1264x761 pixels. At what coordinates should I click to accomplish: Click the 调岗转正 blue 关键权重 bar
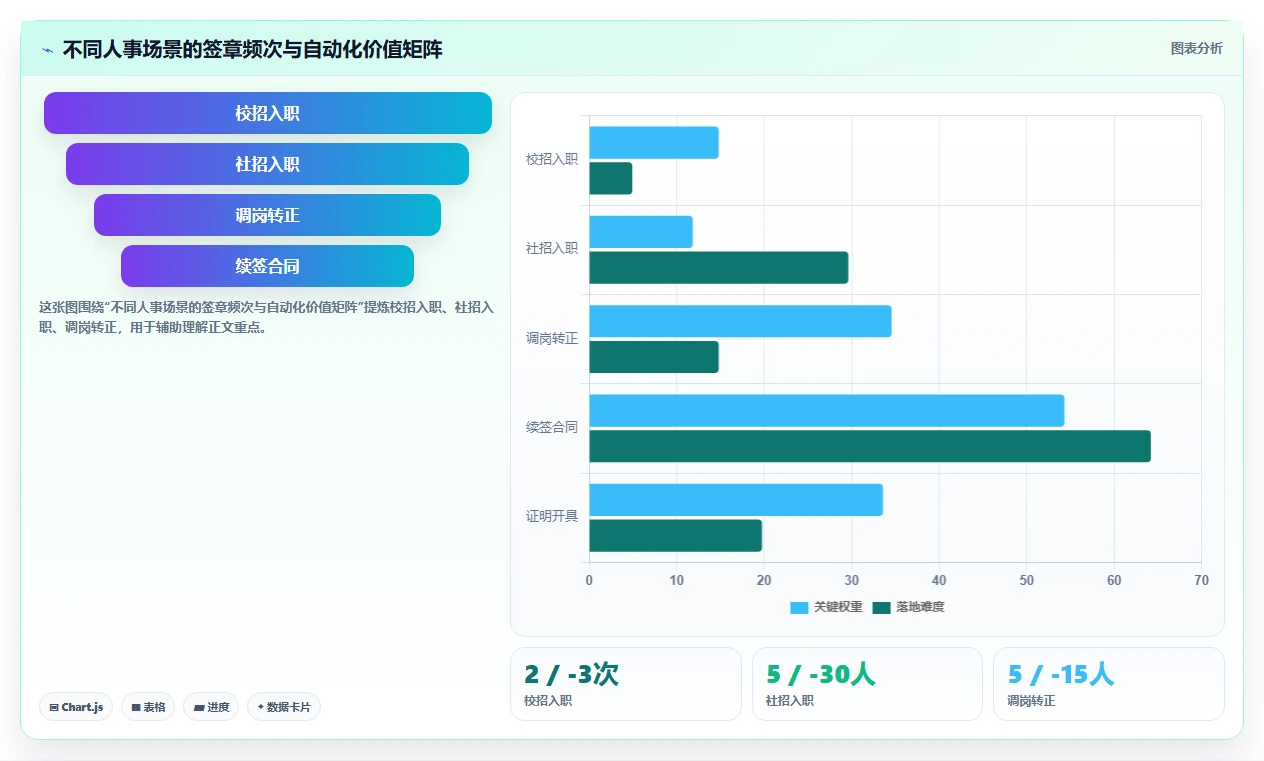(x=740, y=321)
